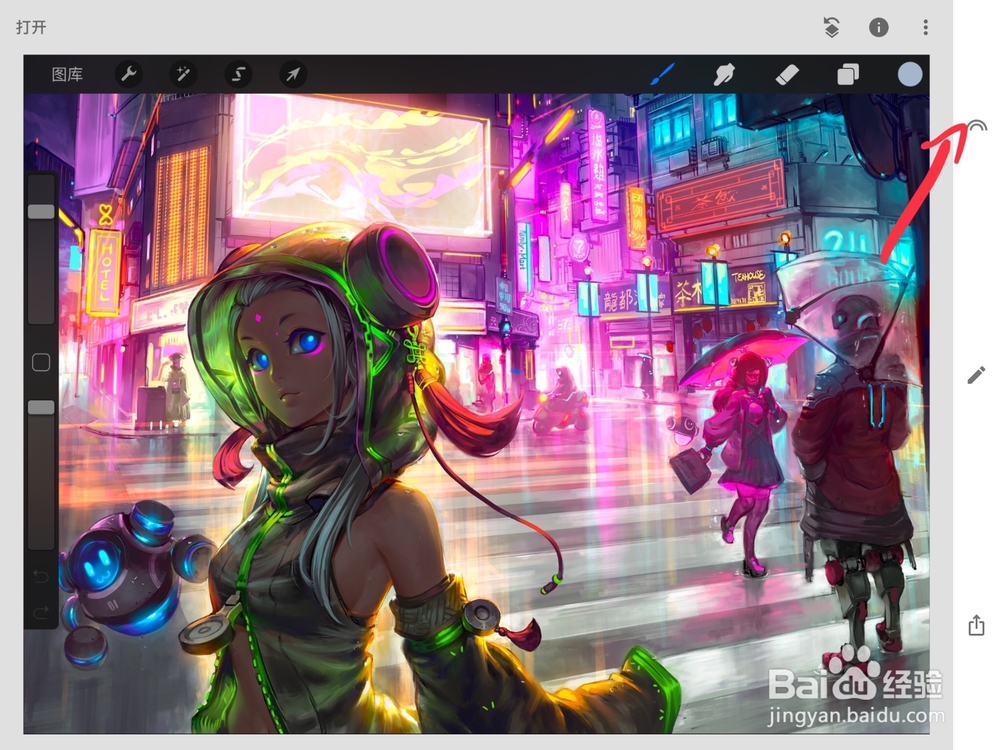Click the arc icon at top of right panel
The width and height of the screenshot is (1000, 750).
coord(976,126)
